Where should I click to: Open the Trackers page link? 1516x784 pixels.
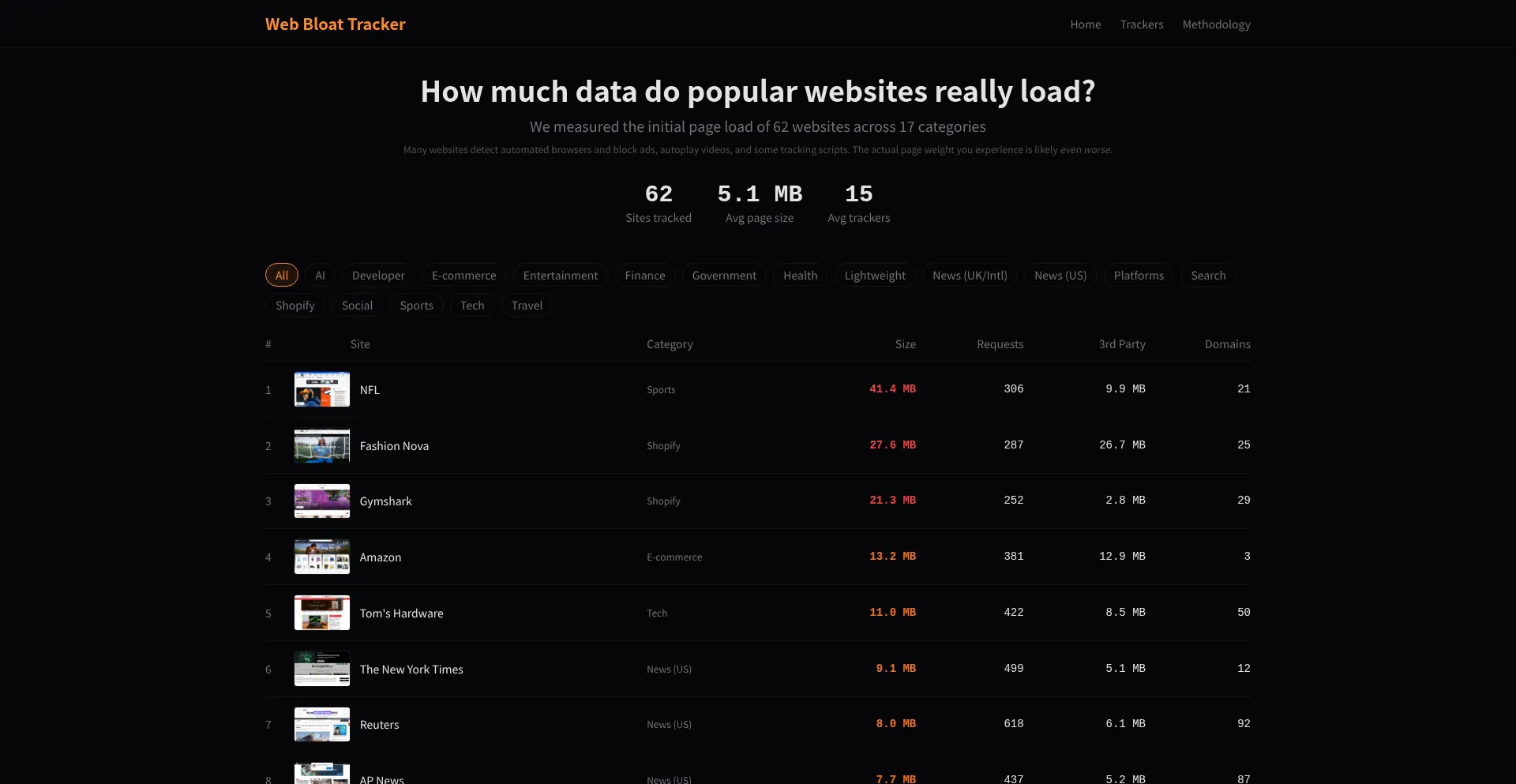(x=1141, y=24)
